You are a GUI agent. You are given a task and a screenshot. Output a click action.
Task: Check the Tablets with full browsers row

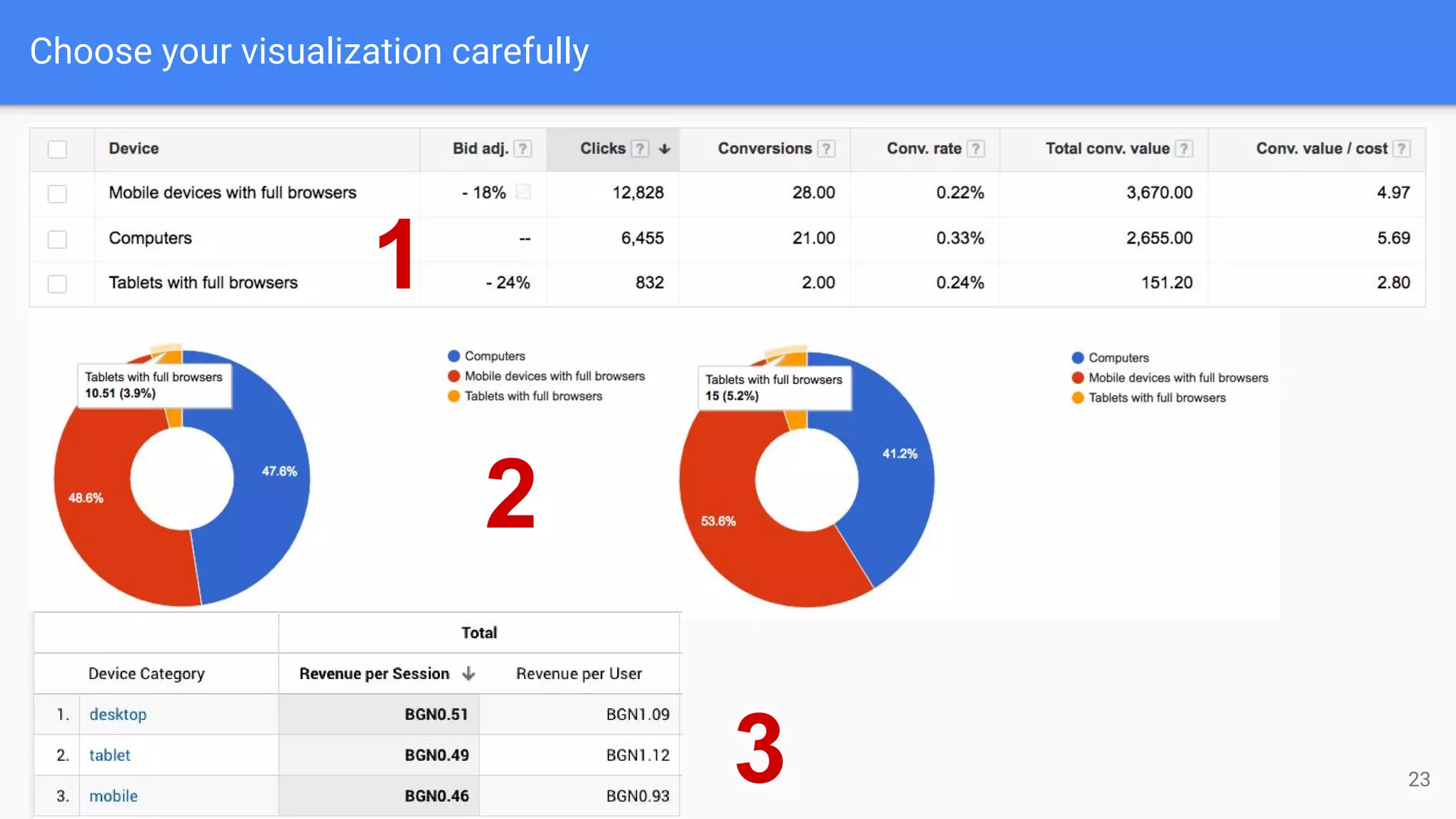[x=58, y=284]
